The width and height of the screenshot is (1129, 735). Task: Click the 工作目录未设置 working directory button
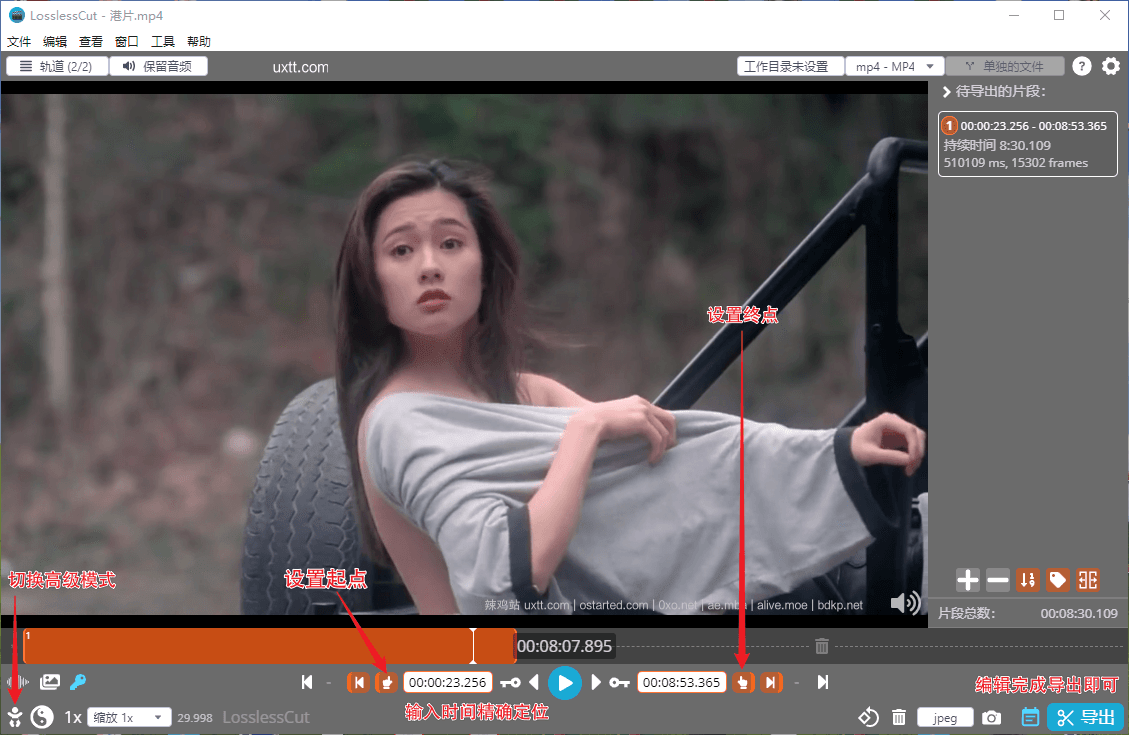coord(787,66)
